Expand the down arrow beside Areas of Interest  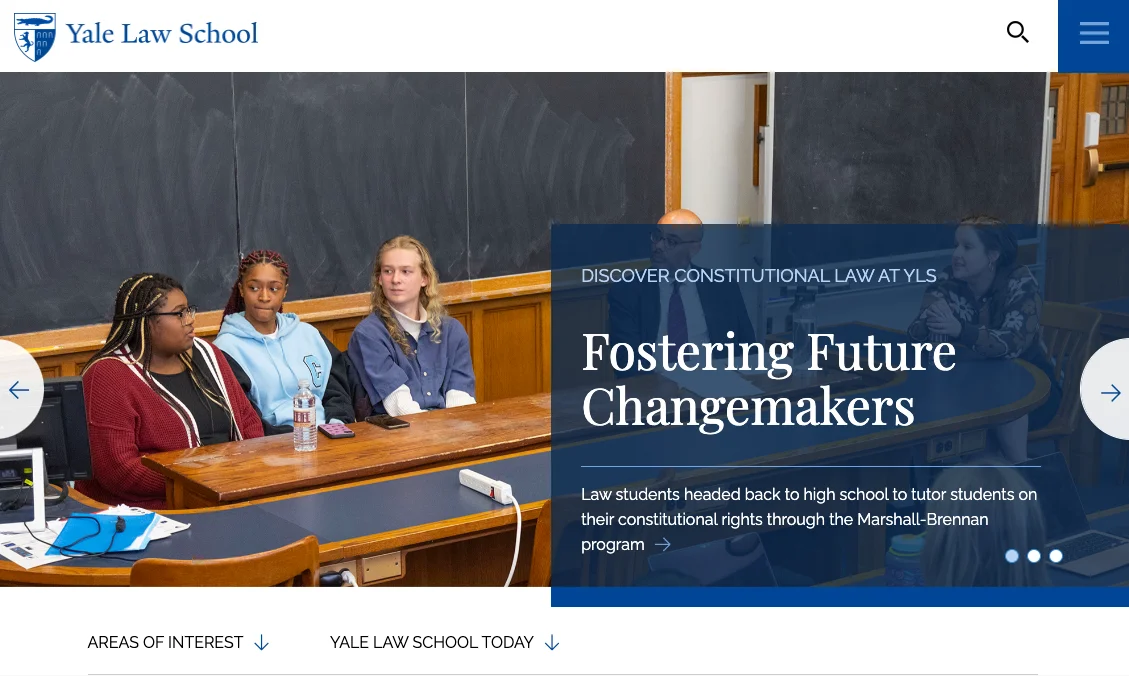tap(261, 643)
